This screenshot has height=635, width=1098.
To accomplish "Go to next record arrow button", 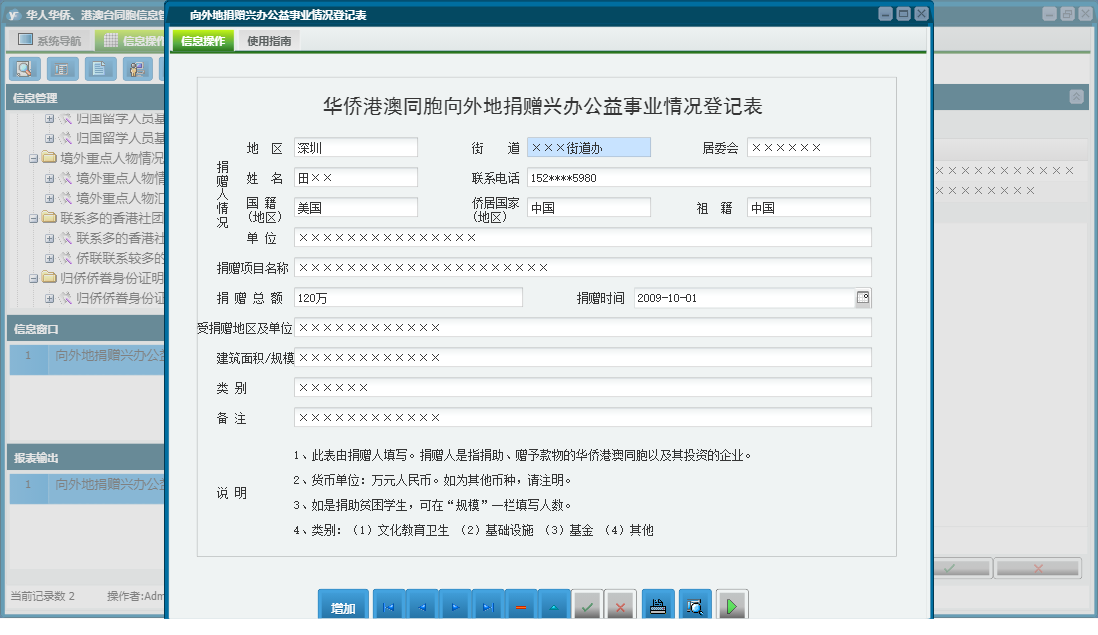I will 455,606.
